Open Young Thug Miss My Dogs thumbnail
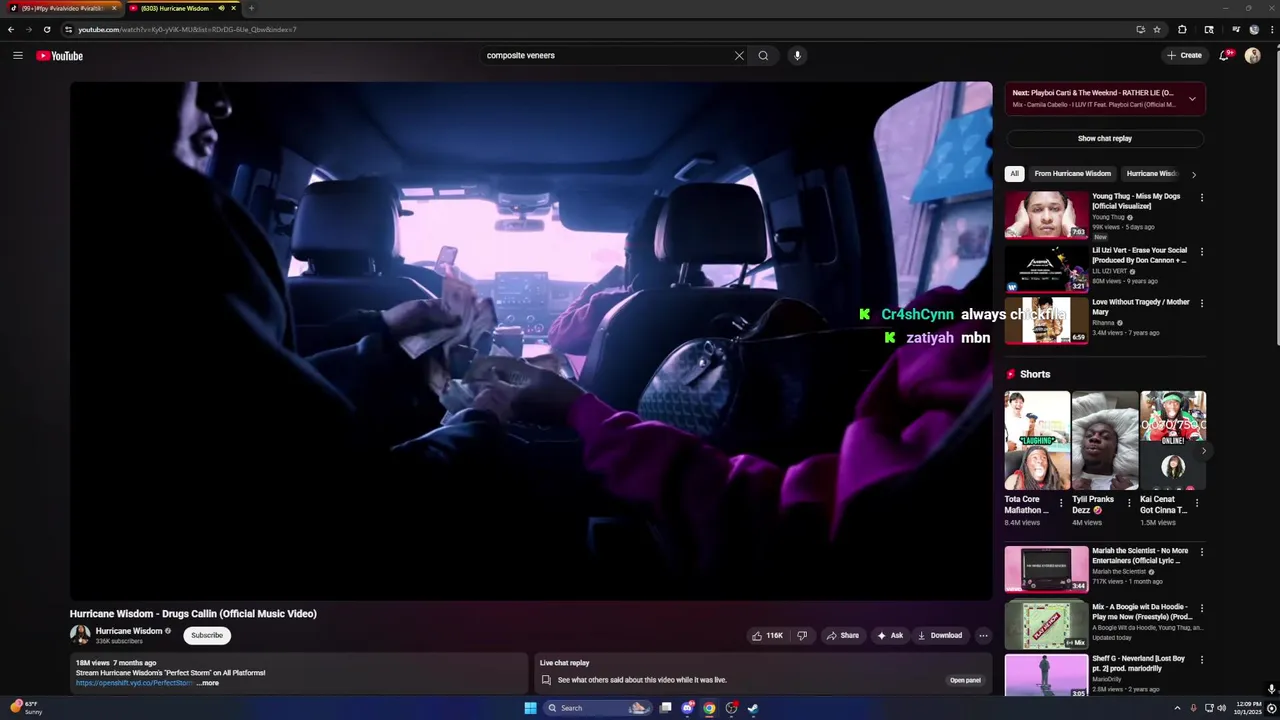1280x720 pixels. pyautogui.click(x=1046, y=215)
